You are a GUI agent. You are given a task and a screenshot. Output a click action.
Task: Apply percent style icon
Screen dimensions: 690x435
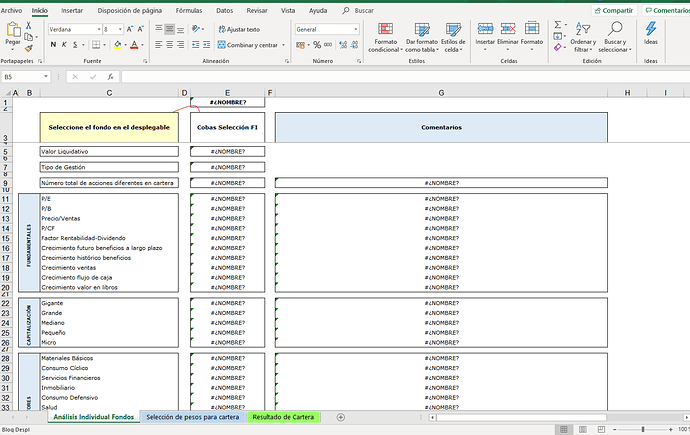point(317,45)
